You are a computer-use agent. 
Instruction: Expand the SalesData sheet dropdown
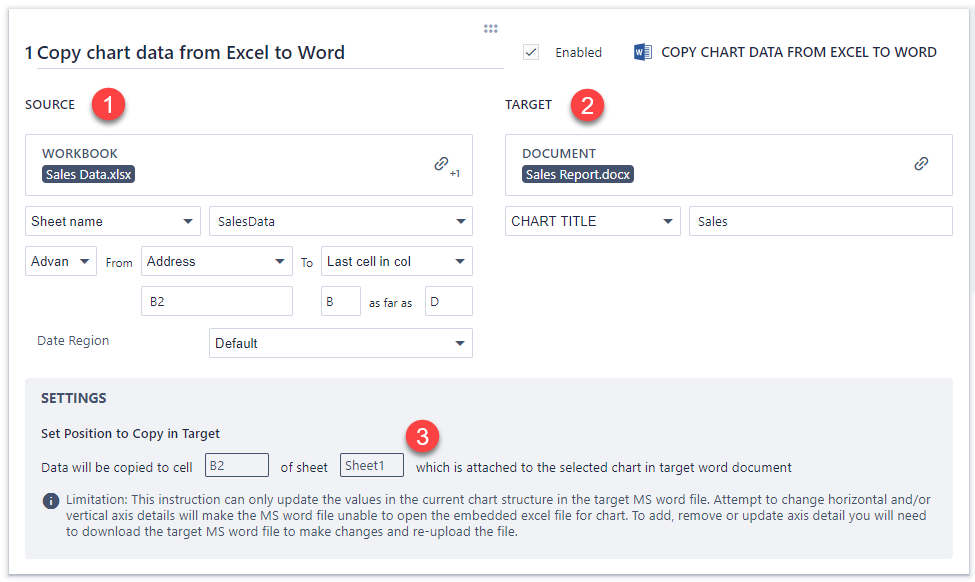point(340,221)
